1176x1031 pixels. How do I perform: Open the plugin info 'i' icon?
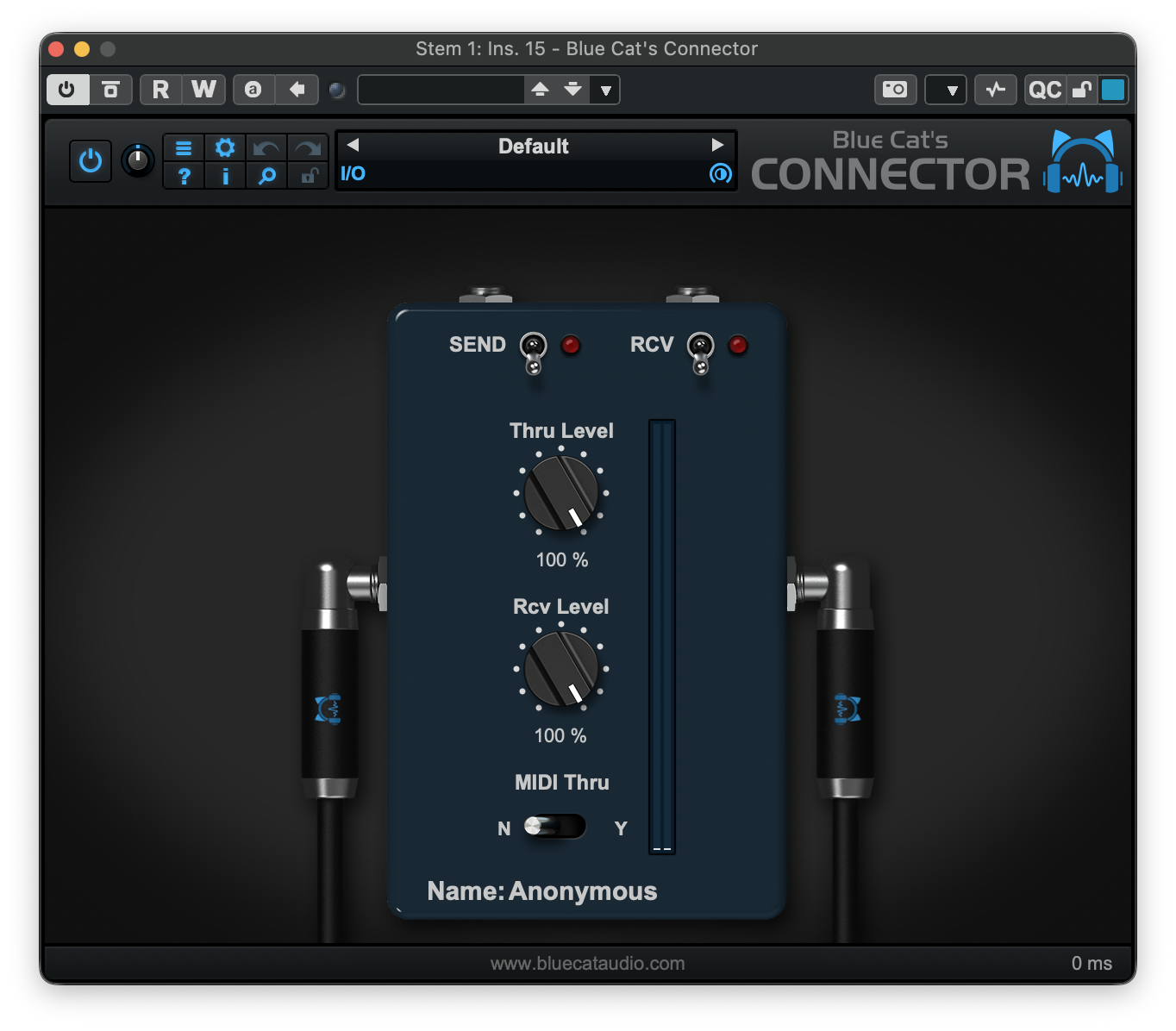point(225,176)
